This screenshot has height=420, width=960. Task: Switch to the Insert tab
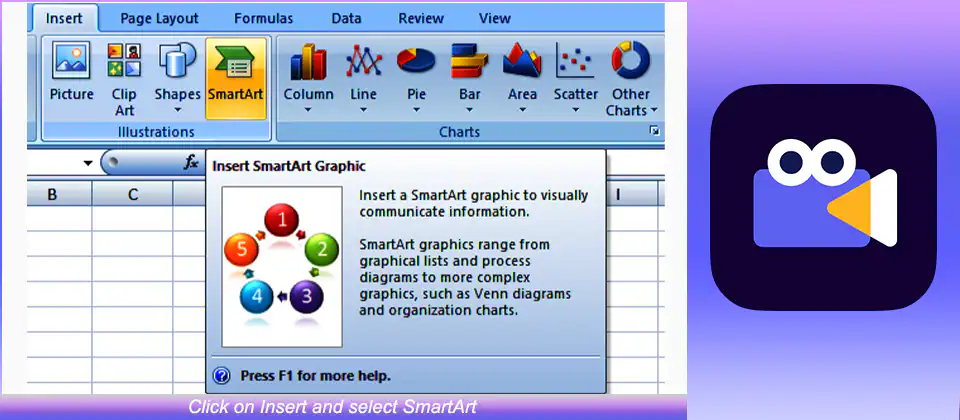(x=64, y=18)
